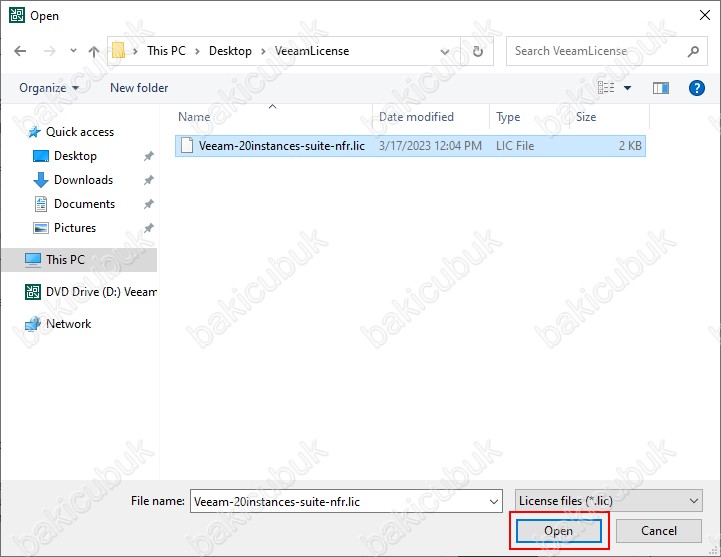Click pin icon beside Downloads
721x557 pixels.
point(149,180)
